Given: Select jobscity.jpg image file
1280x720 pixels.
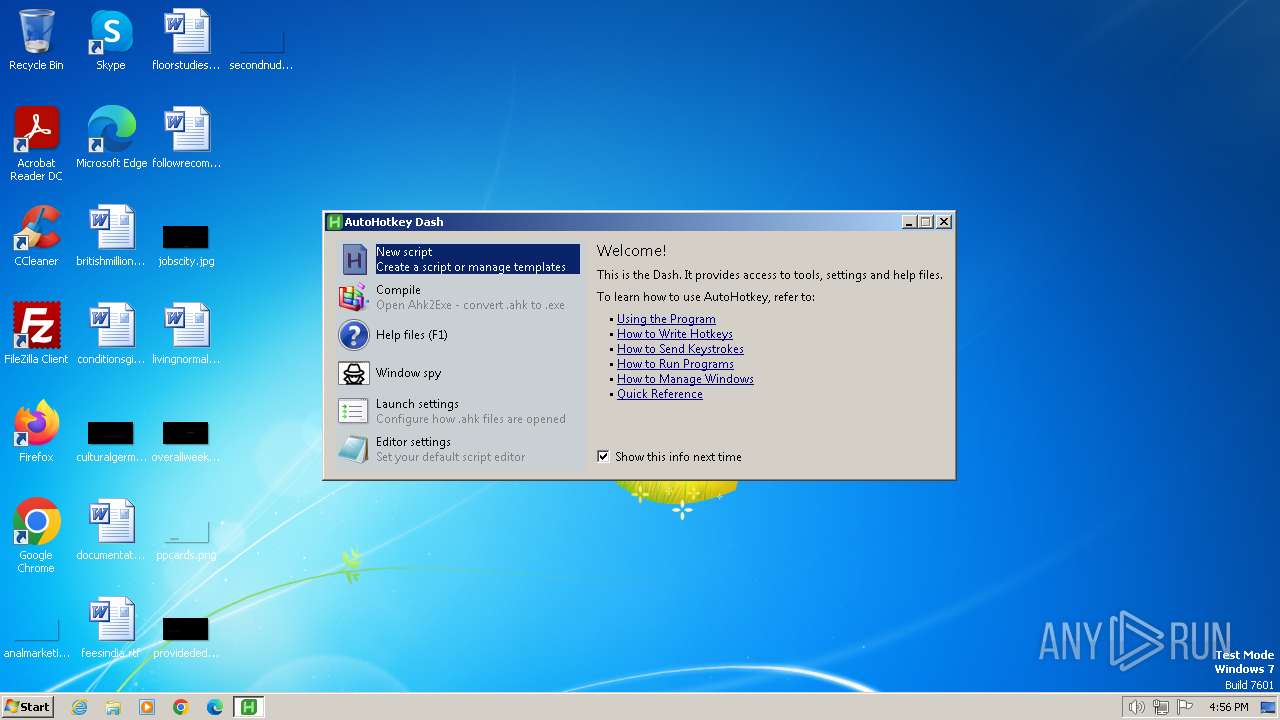Looking at the screenshot, I should (186, 237).
